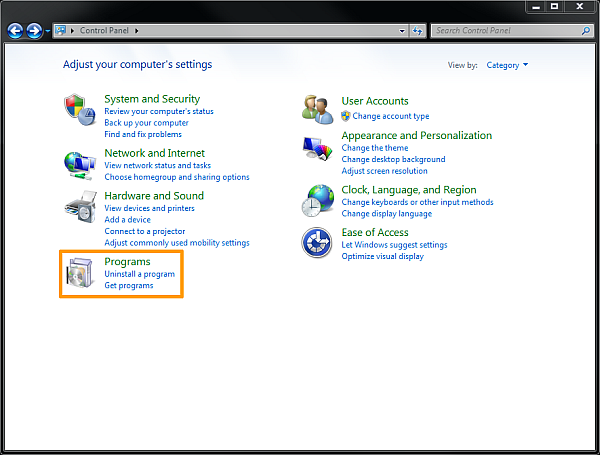The width and height of the screenshot is (600, 455).
Task: Open Appearance and Personalization category
Action: pos(417,135)
